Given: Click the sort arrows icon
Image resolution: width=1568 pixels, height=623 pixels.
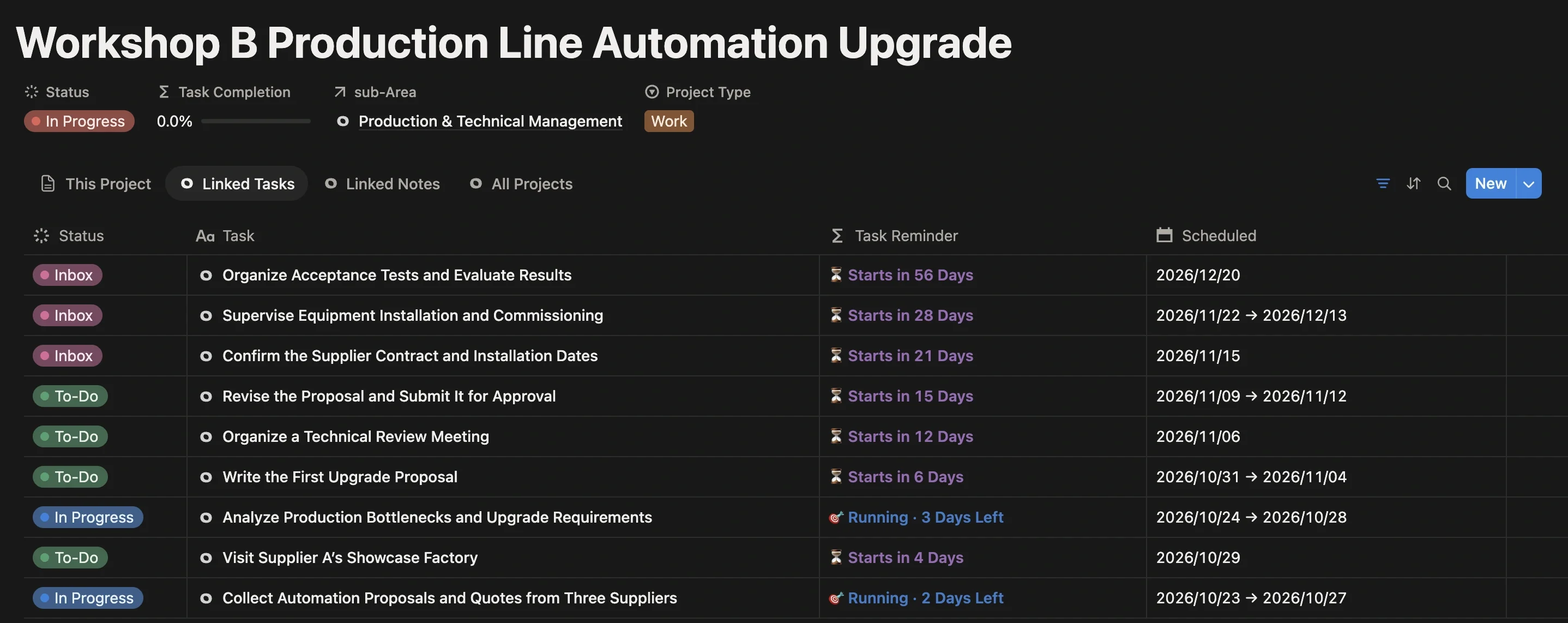Looking at the screenshot, I should point(1413,183).
